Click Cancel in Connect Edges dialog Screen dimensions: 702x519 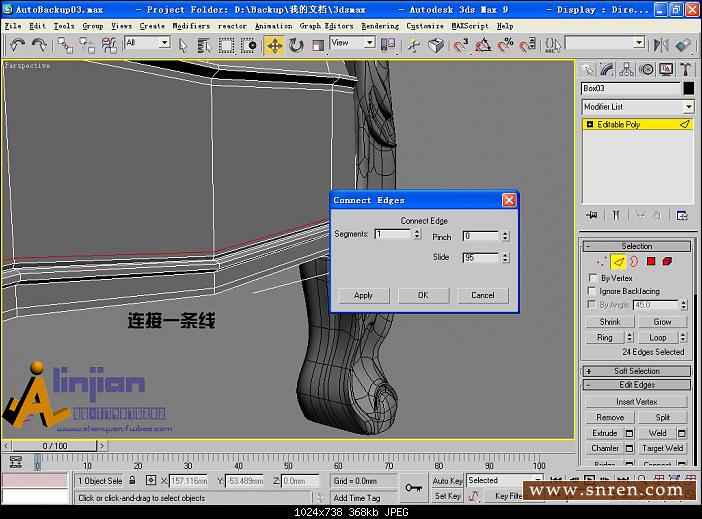click(x=483, y=296)
